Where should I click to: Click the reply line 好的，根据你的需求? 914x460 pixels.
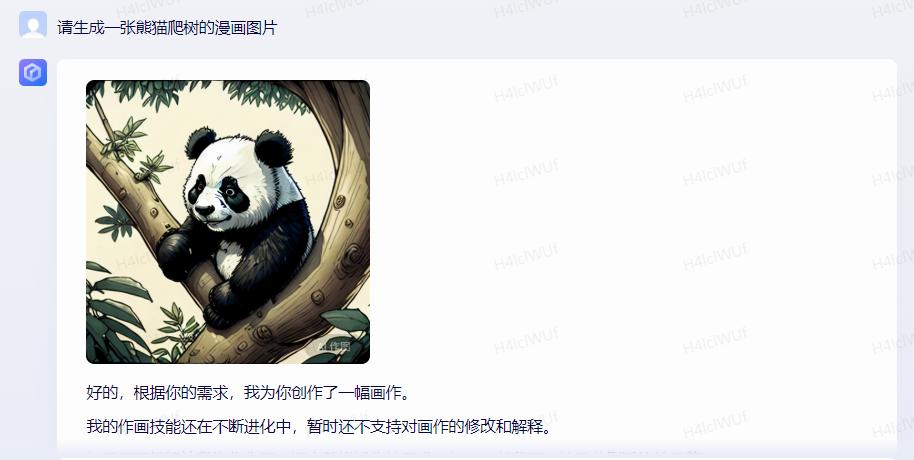point(249,392)
